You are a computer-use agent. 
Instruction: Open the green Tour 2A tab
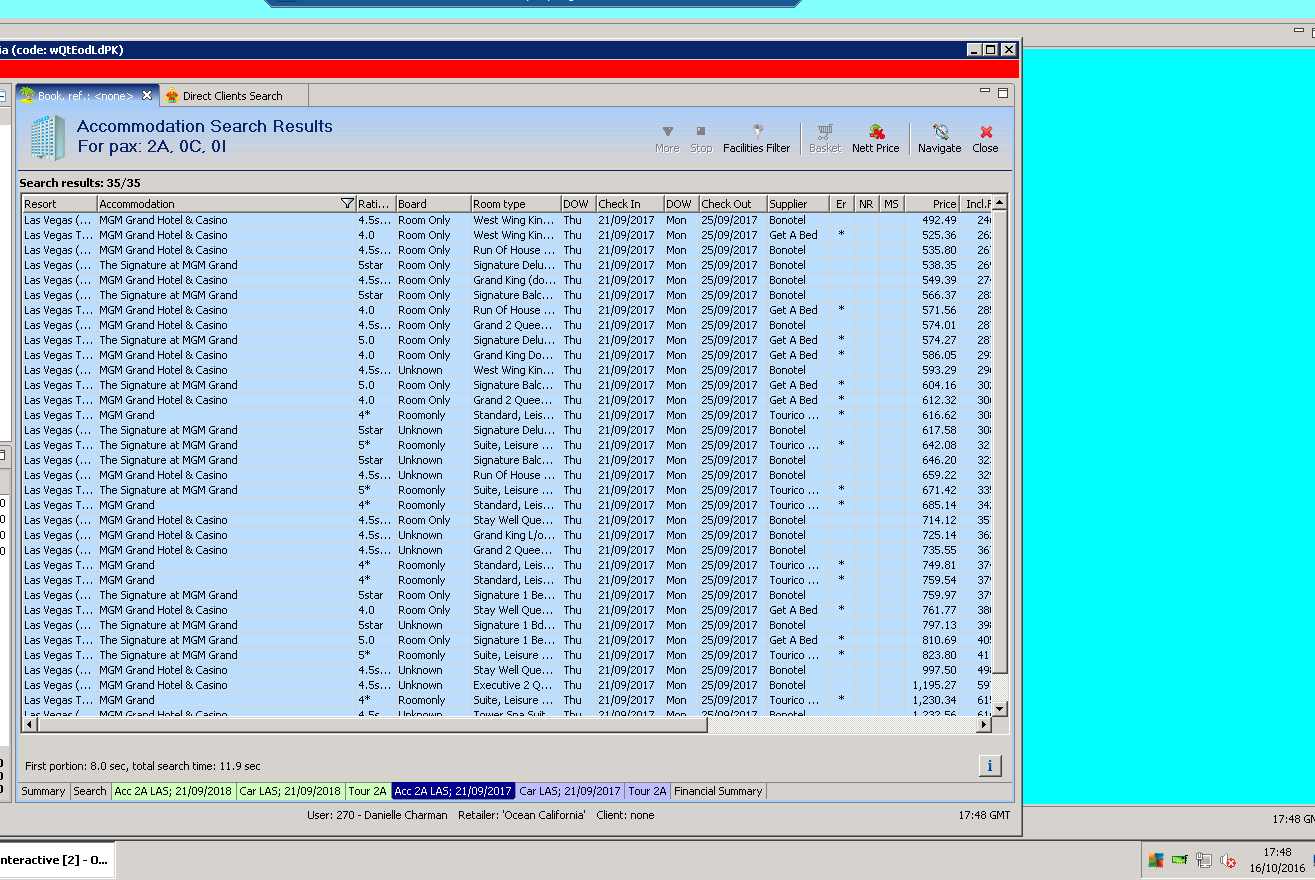coord(367,791)
